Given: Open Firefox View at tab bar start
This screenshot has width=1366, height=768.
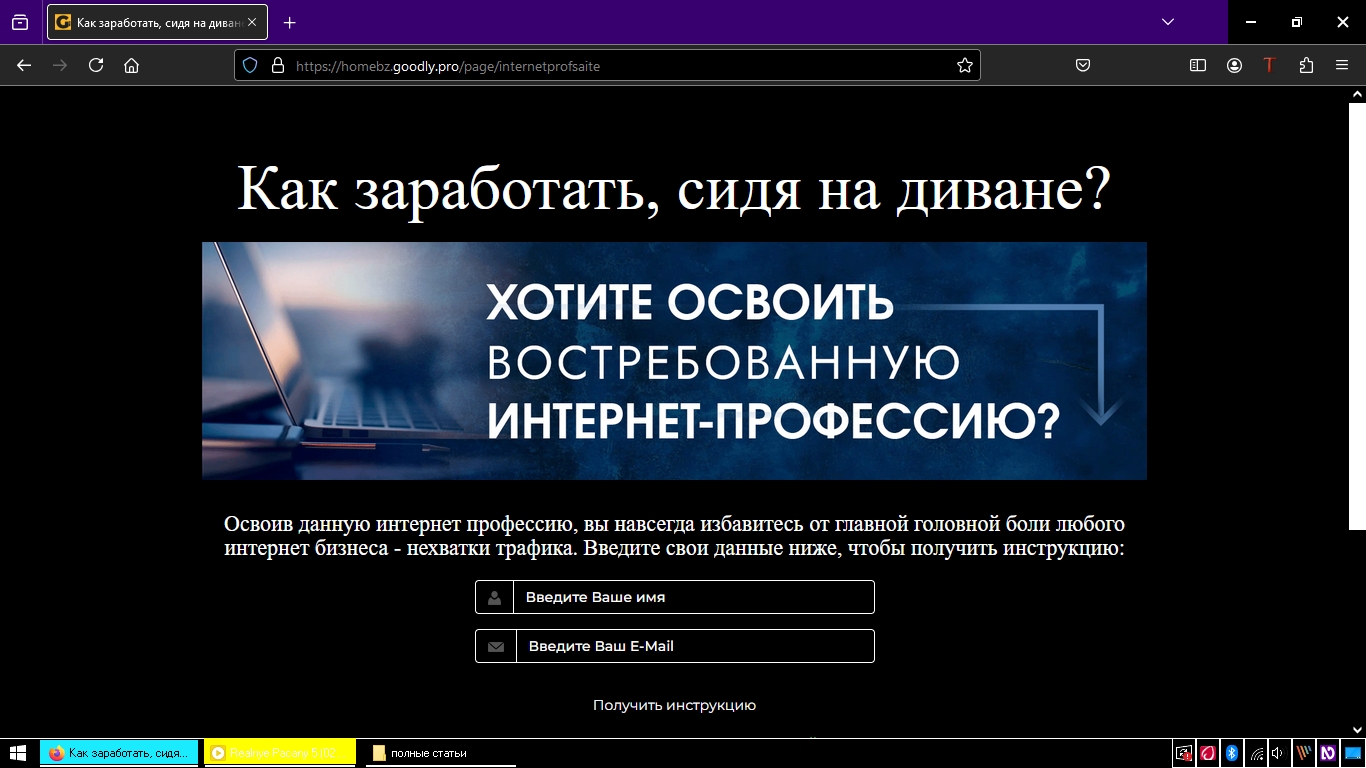Looking at the screenshot, I should pyautogui.click(x=20, y=22).
